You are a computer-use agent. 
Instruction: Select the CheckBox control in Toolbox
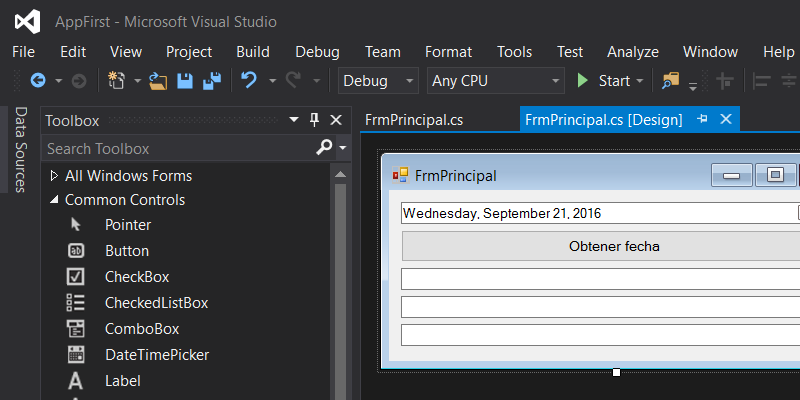click(137, 277)
